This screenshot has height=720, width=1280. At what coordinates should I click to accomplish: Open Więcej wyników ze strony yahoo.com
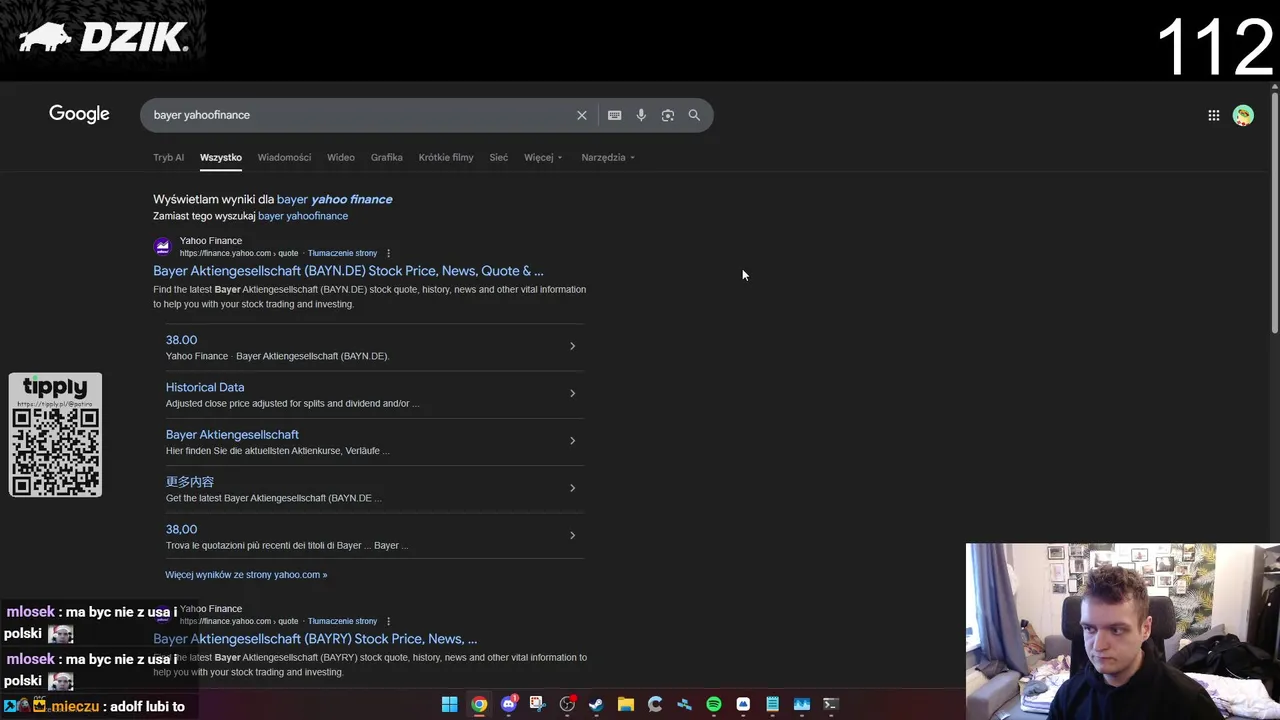click(246, 575)
